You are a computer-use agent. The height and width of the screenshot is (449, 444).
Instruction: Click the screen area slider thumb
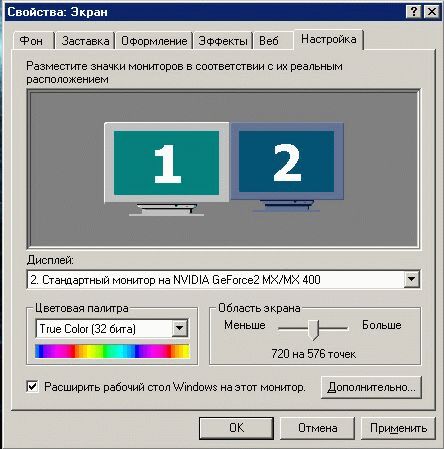(x=313, y=330)
